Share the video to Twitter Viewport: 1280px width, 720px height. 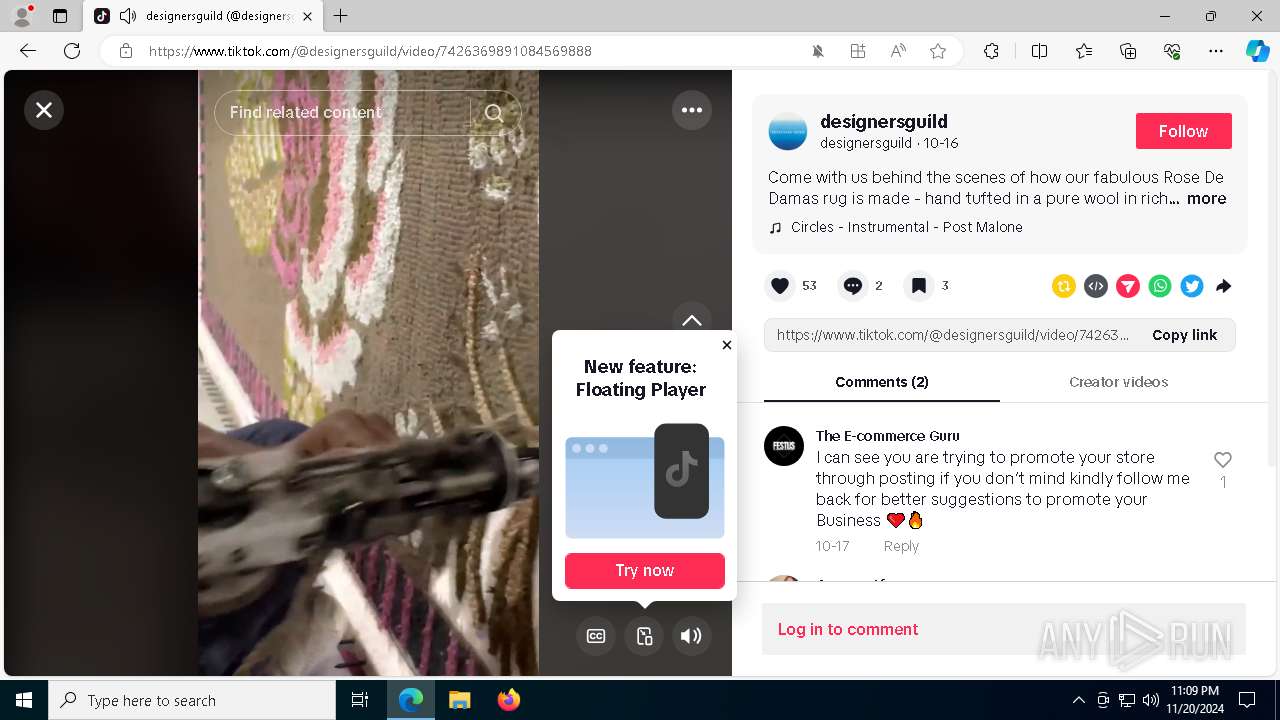[x=1192, y=286]
